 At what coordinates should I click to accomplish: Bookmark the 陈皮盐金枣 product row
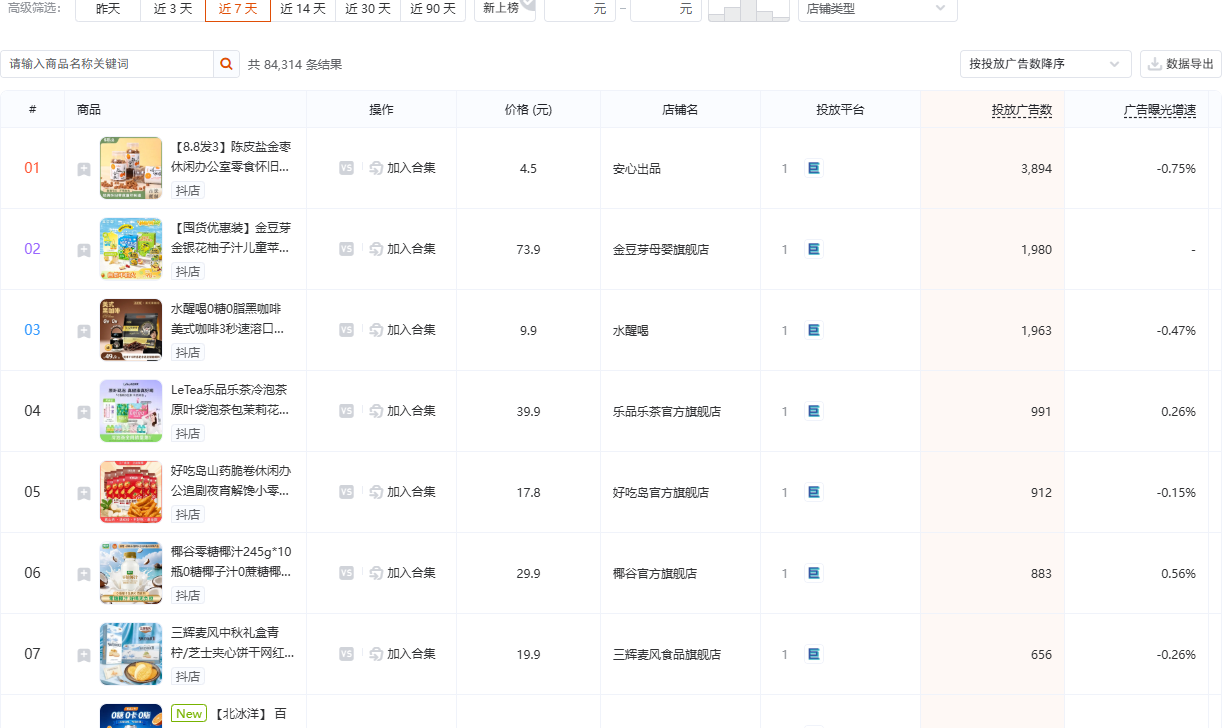[84, 170]
